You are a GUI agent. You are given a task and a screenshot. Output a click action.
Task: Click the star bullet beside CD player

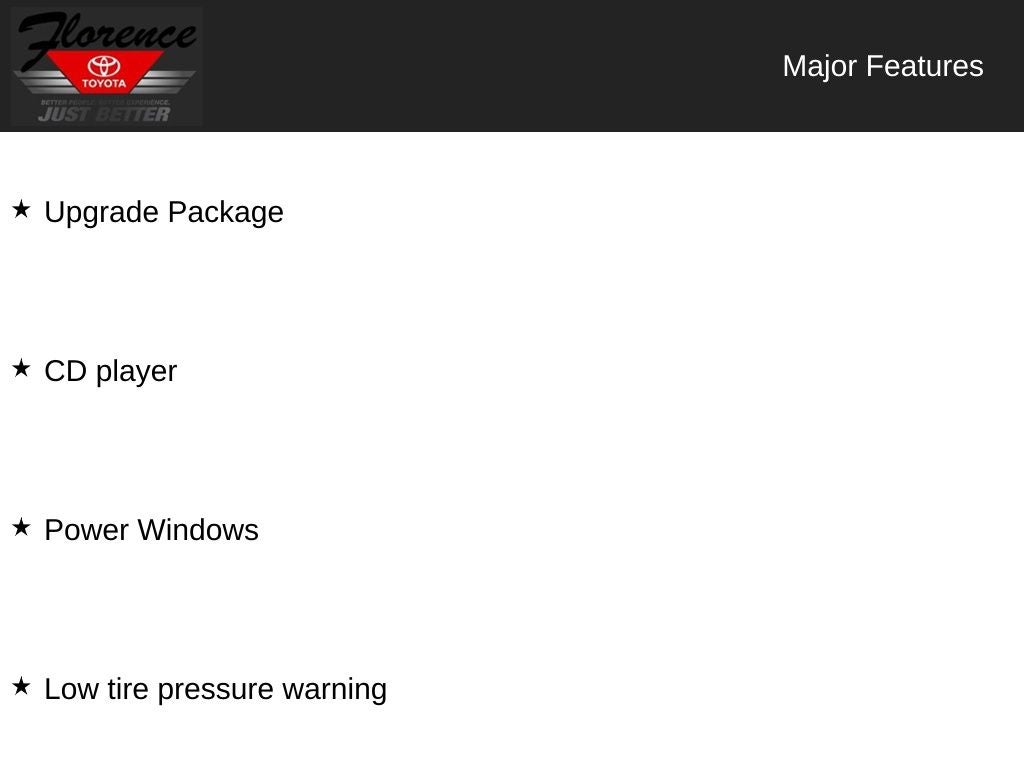[21, 368]
